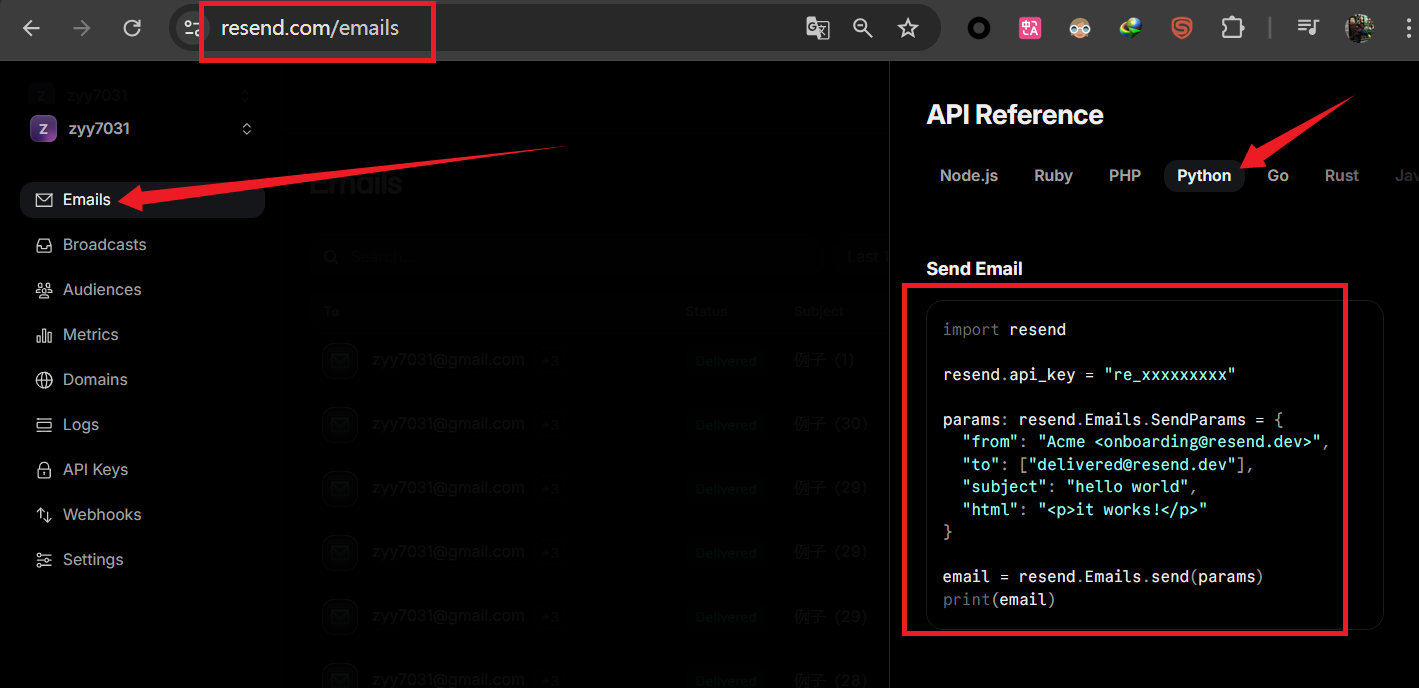Open the green globe extension icon
Viewport: 1419px width, 688px height.
[x=1131, y=28]
